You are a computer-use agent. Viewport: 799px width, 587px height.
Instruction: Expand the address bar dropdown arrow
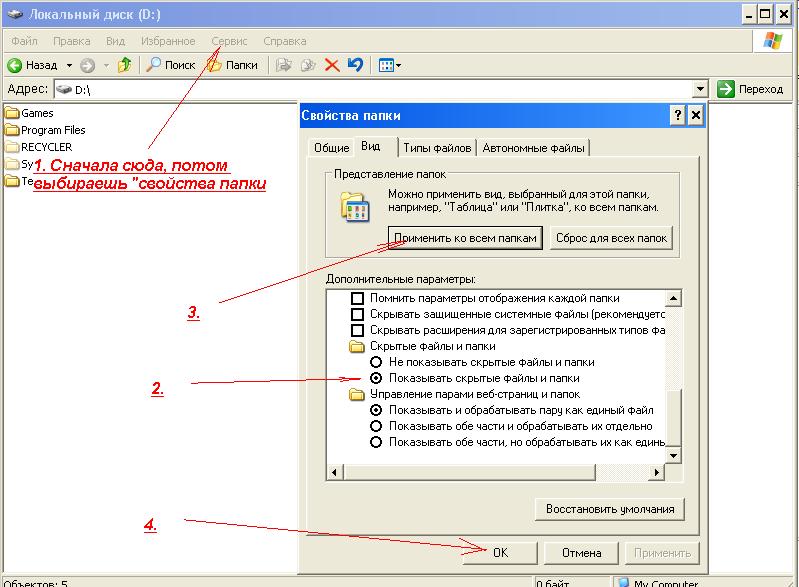pos(701,89)
